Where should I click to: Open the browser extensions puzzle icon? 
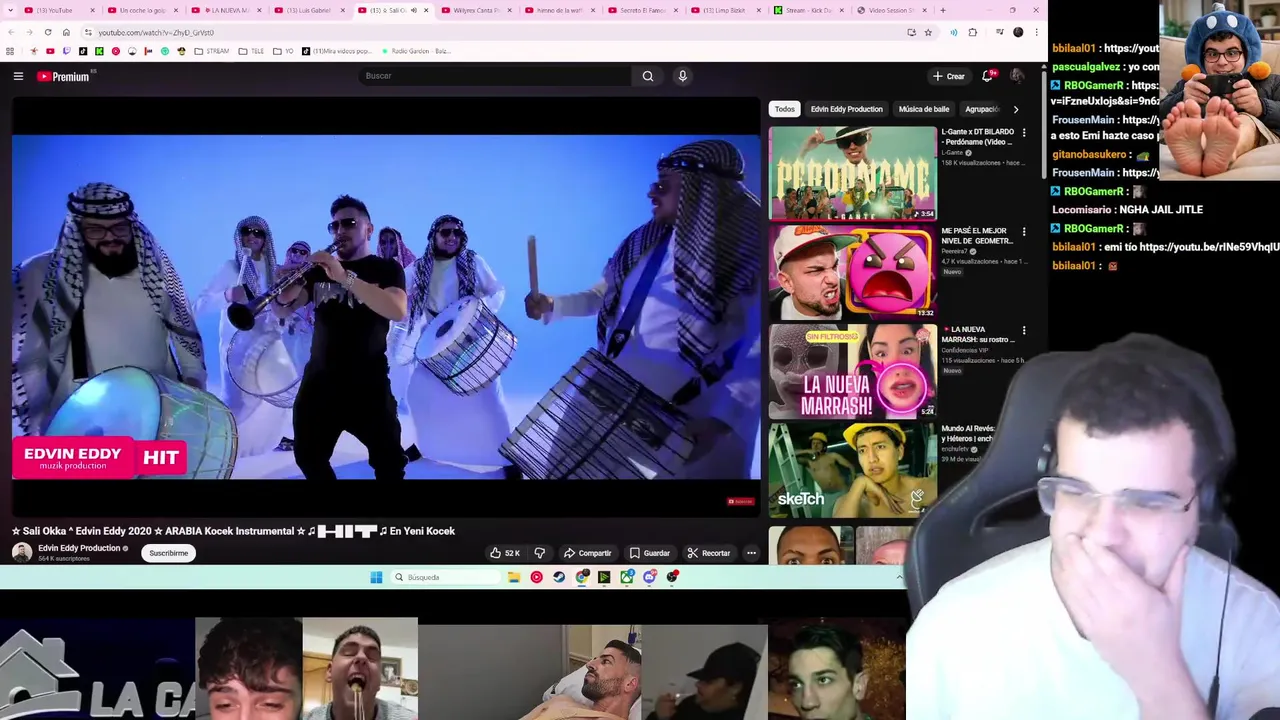point(972,32)
